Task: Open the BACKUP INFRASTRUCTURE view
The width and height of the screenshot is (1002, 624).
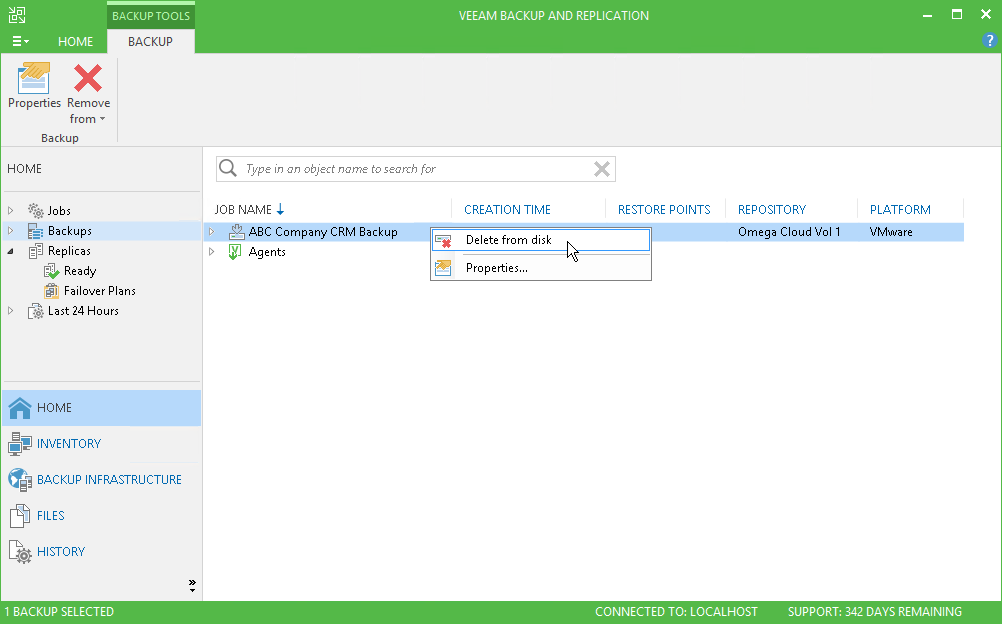Action: 102,480
